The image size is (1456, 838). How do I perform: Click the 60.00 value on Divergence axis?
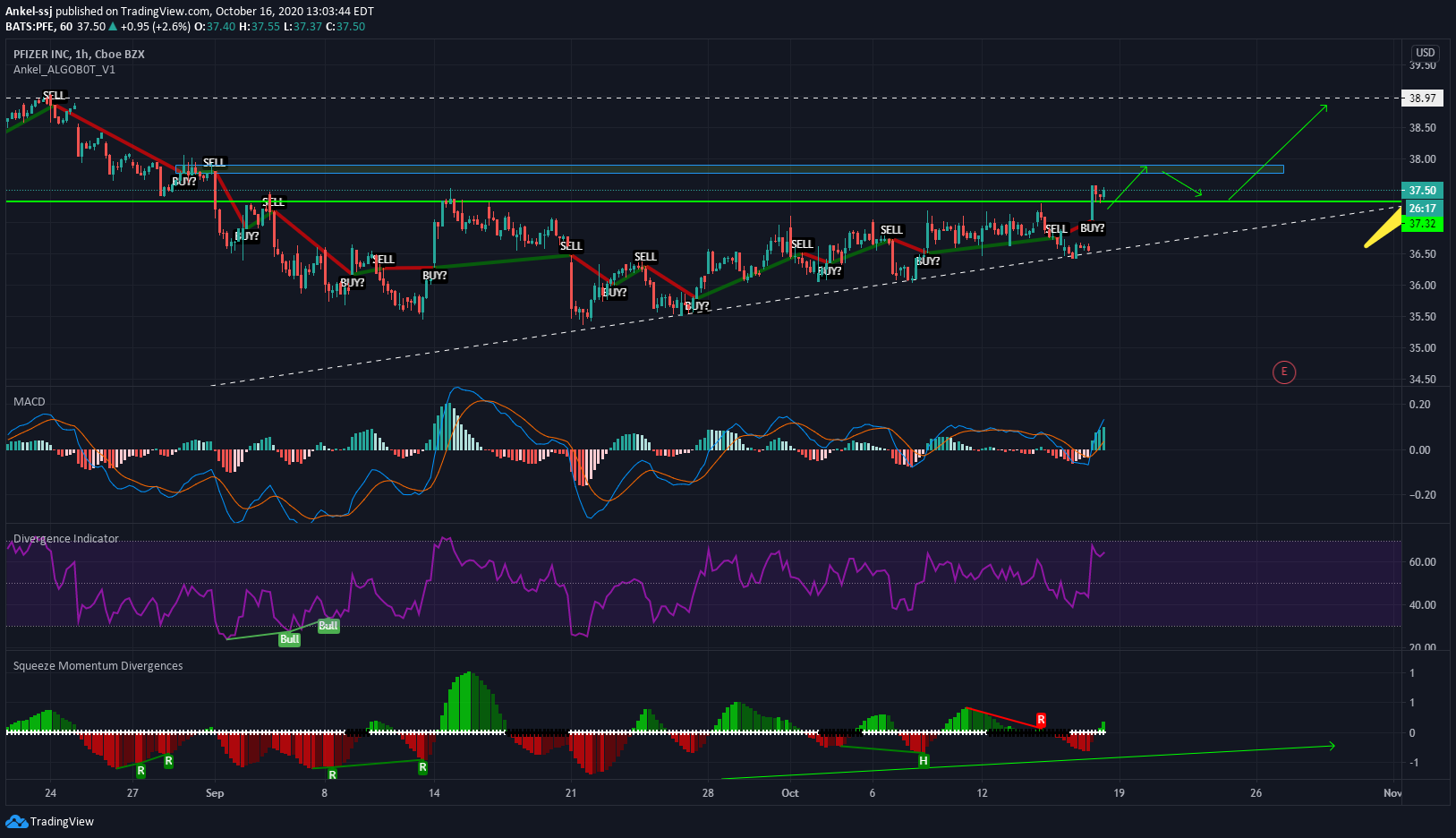click(1423, 562)
